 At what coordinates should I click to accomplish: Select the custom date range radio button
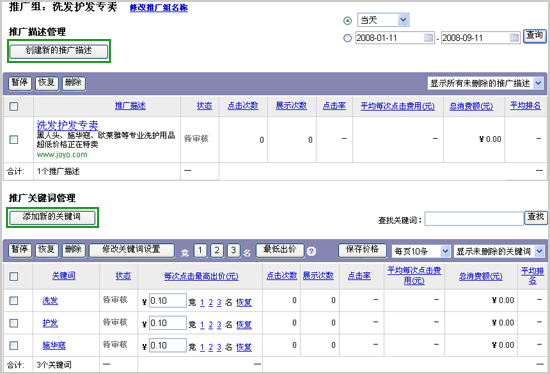[x=347, y=38]
